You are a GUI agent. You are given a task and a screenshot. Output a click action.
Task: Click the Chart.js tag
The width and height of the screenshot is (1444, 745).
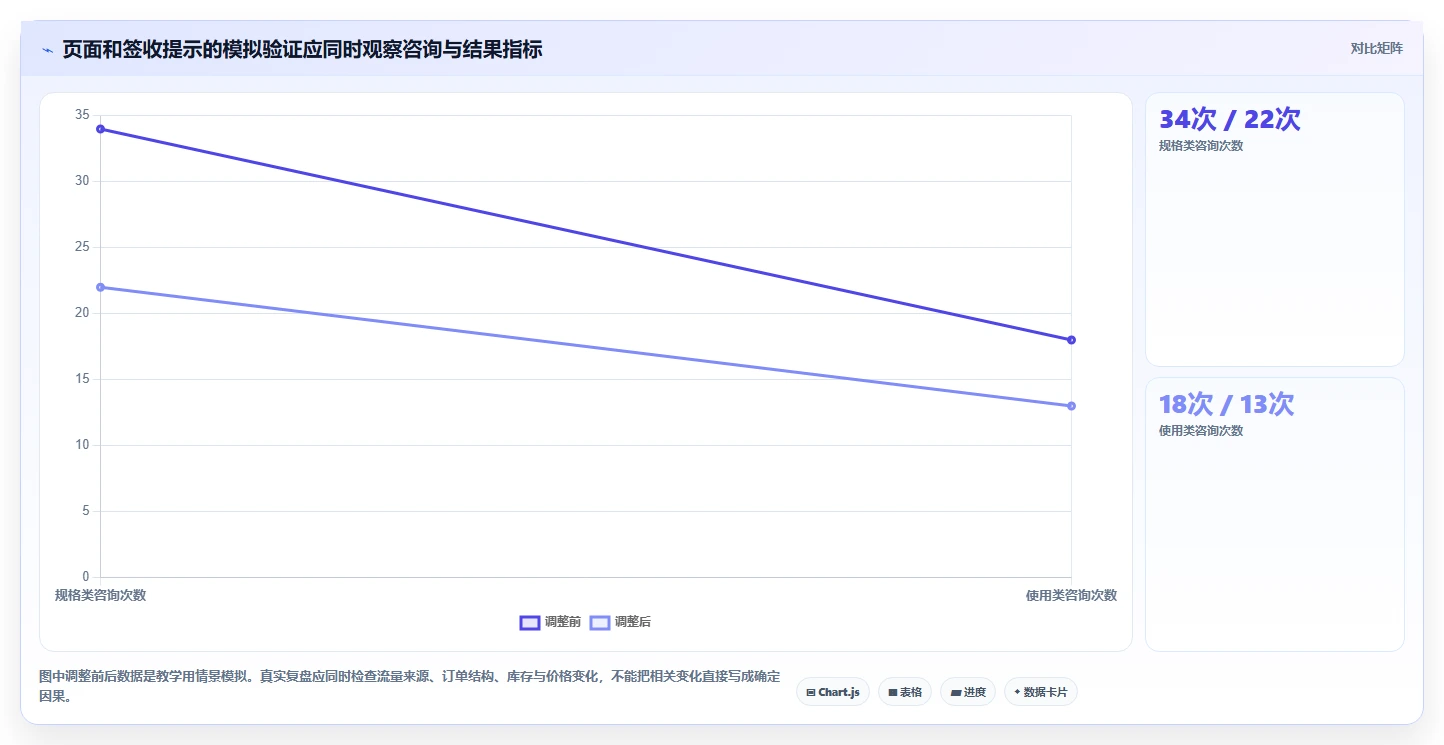pos(833,692)
